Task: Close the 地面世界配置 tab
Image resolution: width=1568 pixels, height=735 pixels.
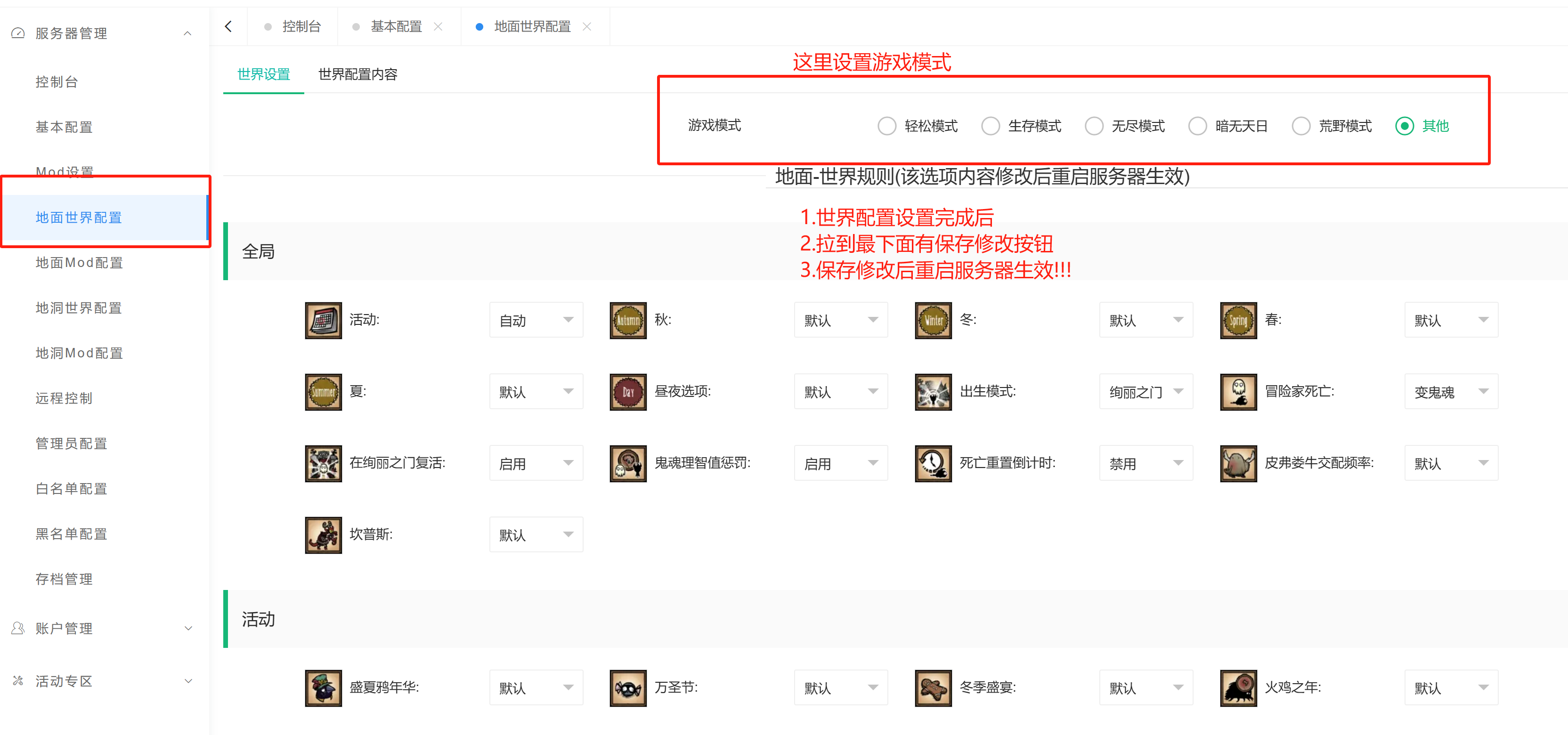Action: (587, 26)
